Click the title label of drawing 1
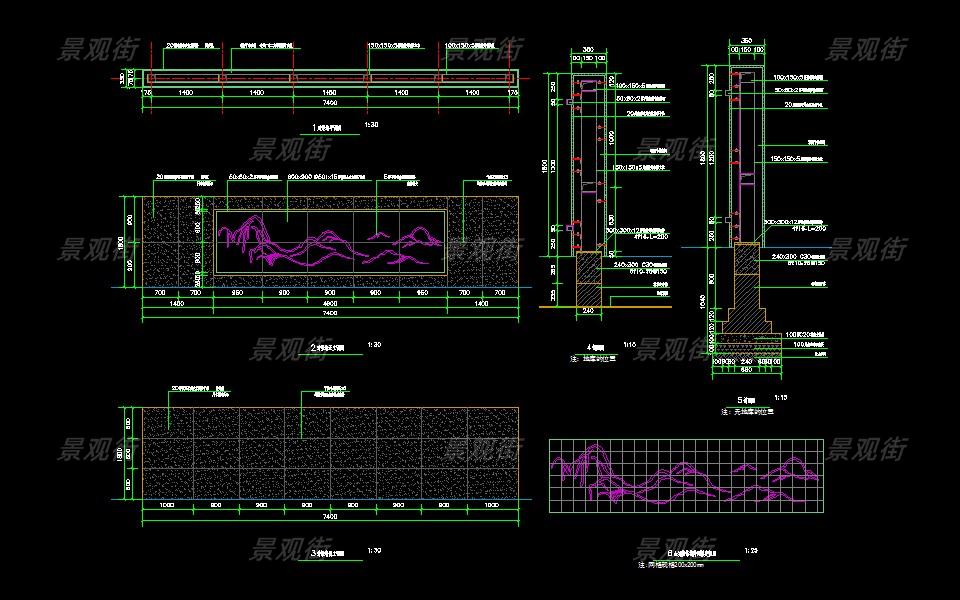The width and height of the screenshot is (960, 600). click(x=325, y=128)
